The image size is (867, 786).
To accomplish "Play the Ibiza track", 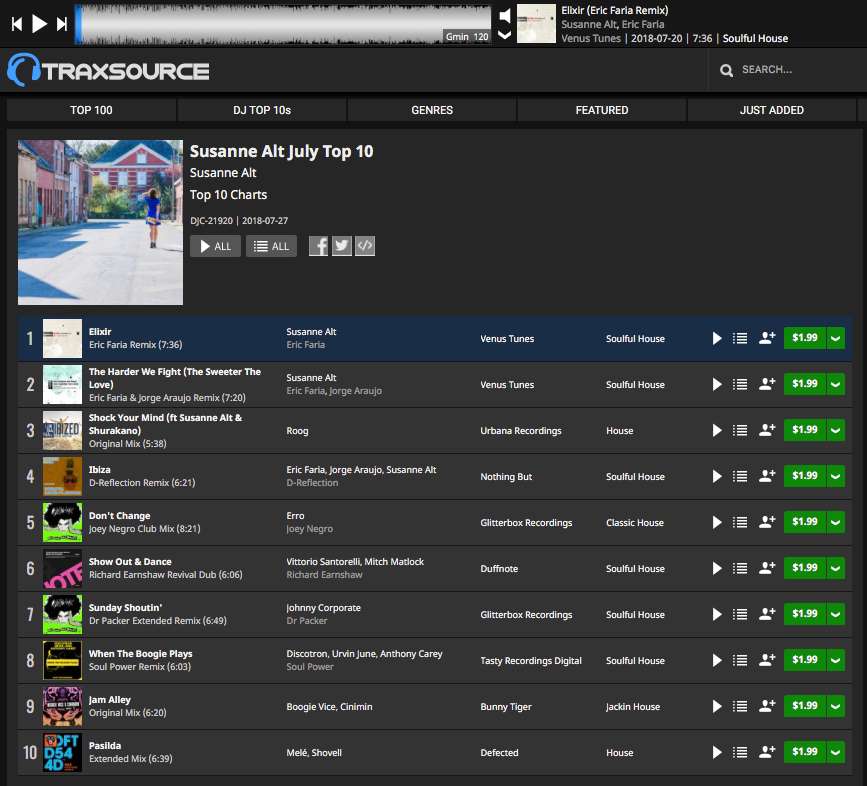I will [x=717, y=476].
